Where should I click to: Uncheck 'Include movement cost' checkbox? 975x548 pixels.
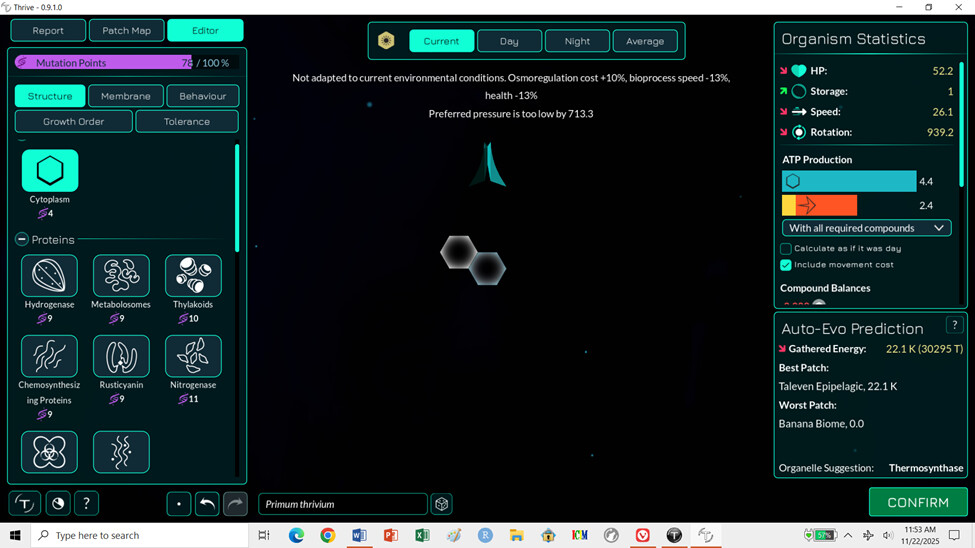(x=786, y=265)
